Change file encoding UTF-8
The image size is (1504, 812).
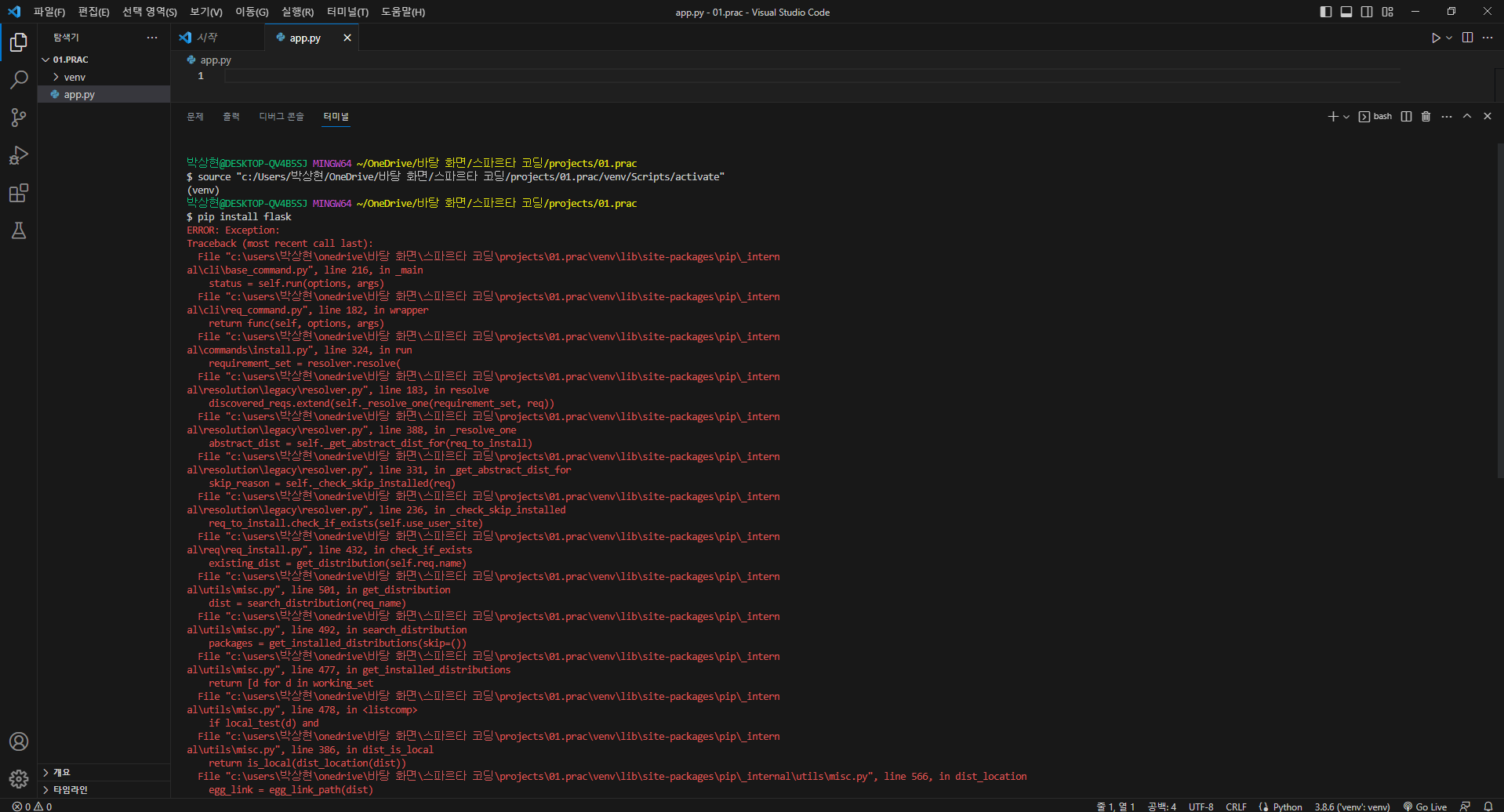(1201, 807)
